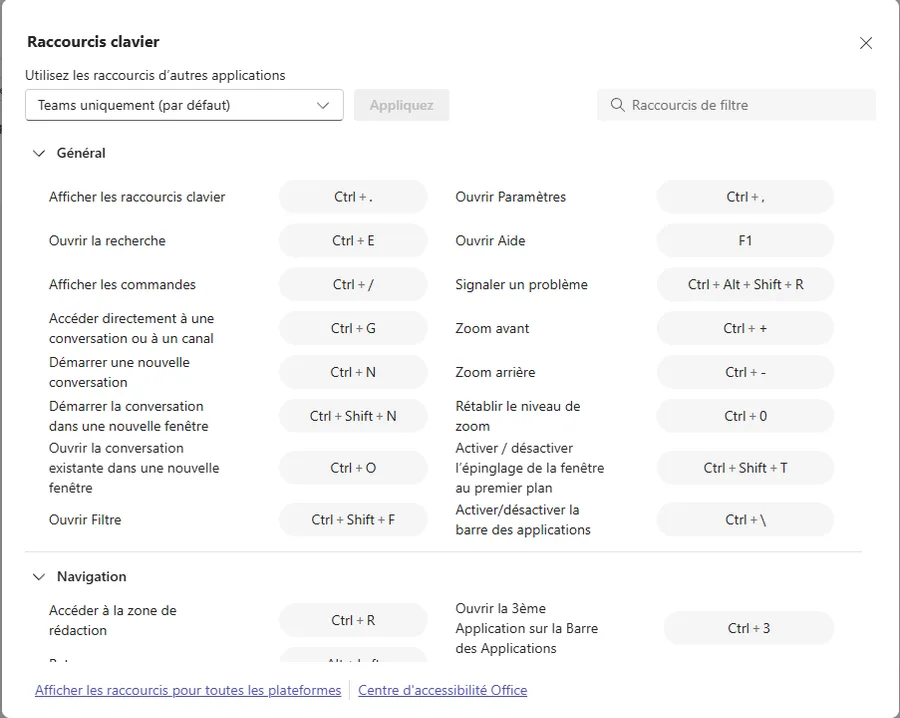The height and width of the screenshot is (718, 900).
Task: Select 'Ouvrir Paramètres' label
Action: [511, 197]
